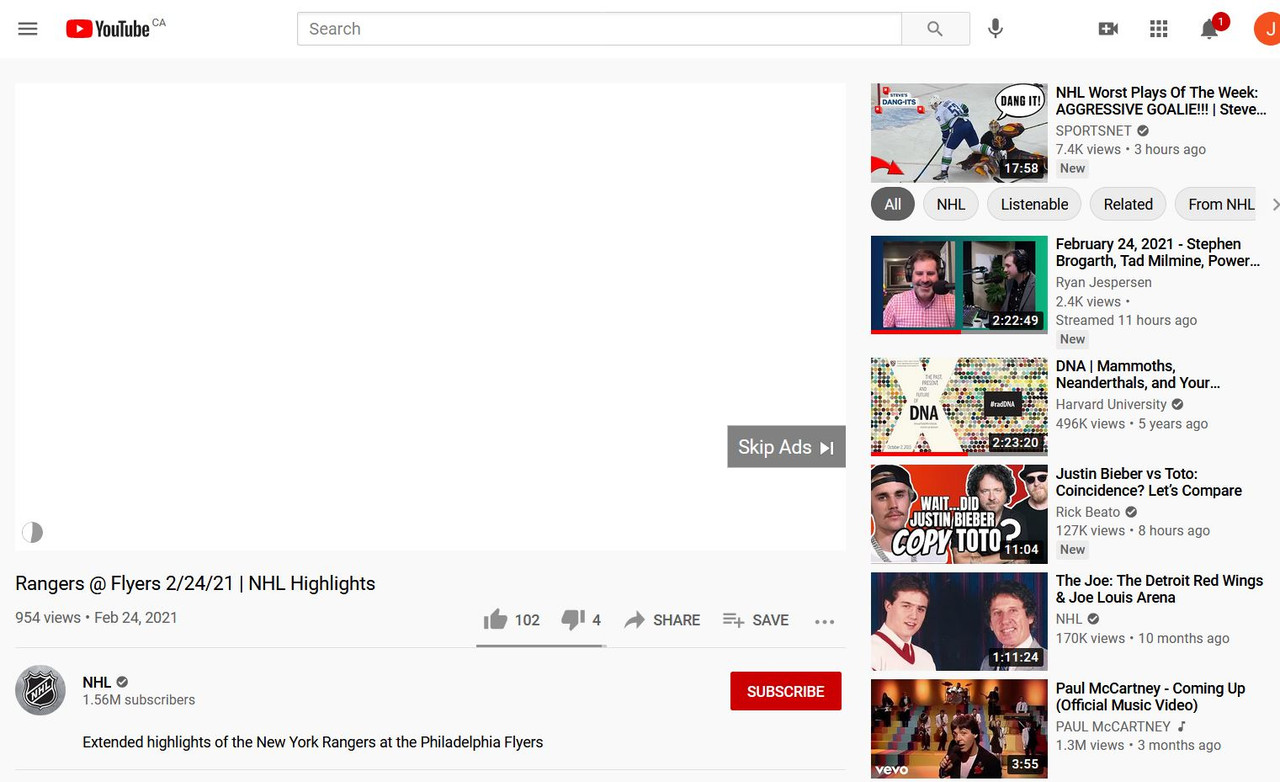Click the like/dislike ratio bar
This screenshot has width=1280, height=782.
(x=541, y=646)
